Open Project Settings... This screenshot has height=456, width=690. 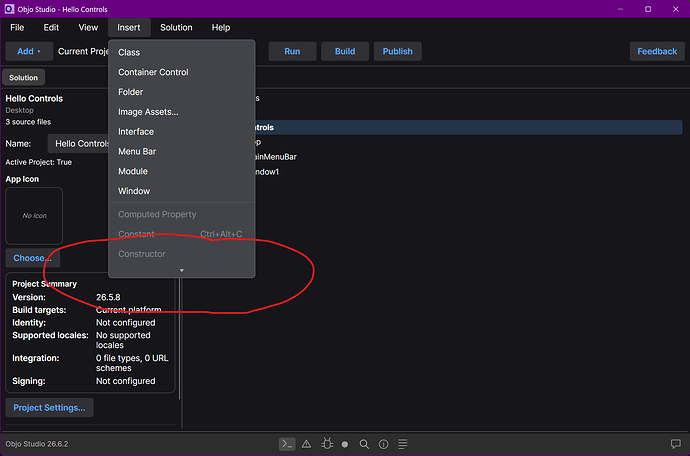coord(49,408)
